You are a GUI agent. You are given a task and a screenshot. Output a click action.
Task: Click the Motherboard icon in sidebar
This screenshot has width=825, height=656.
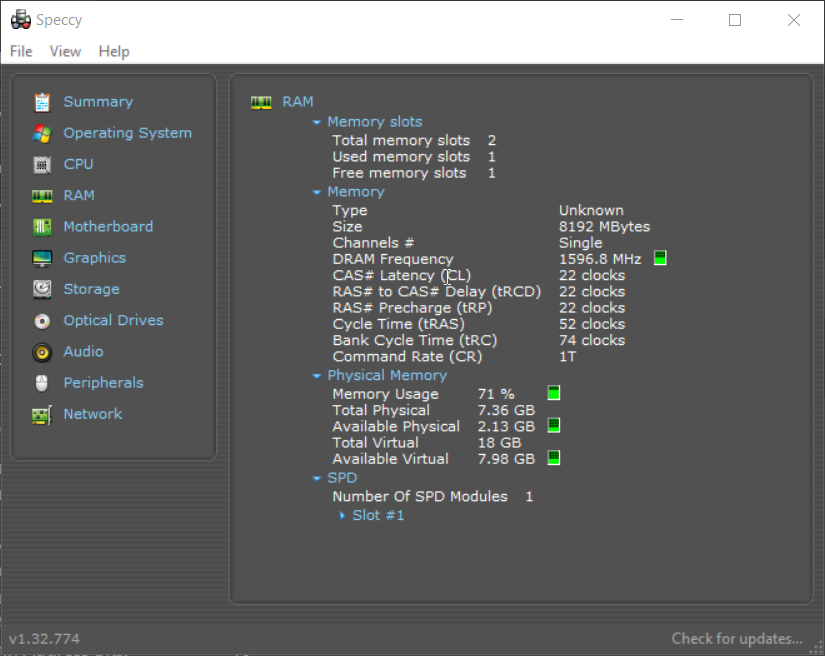[x=42, y=227]
